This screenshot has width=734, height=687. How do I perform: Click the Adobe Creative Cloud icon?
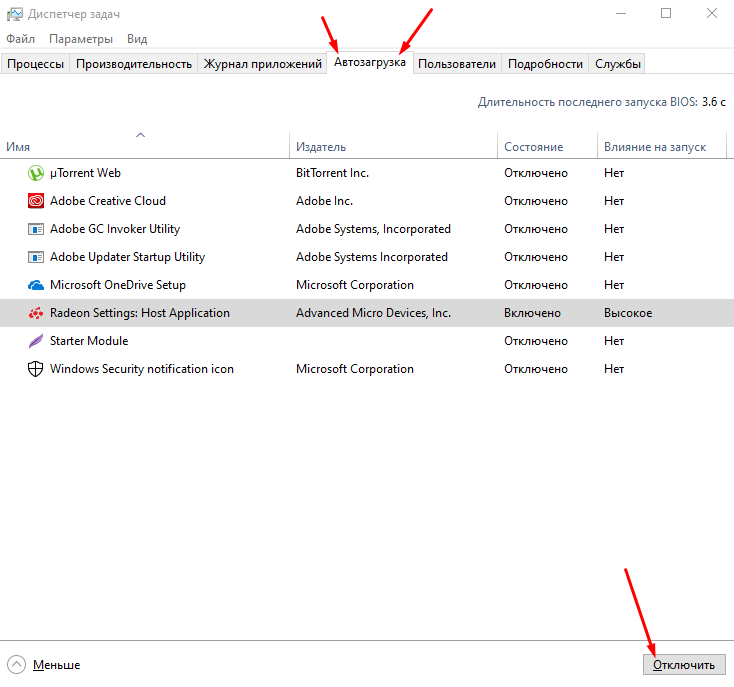(36, 201)
